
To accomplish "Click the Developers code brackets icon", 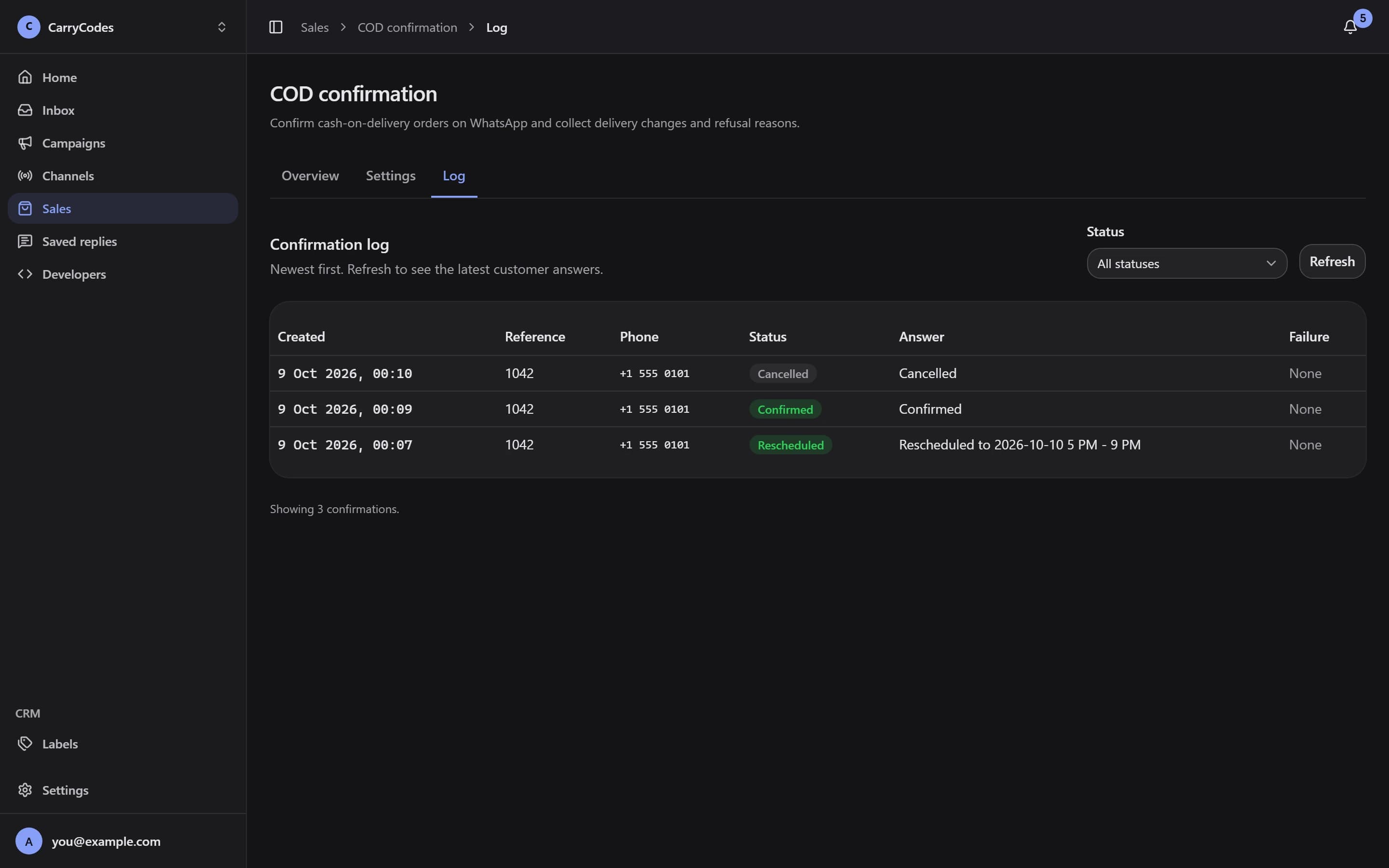I will tap(25, 274).
